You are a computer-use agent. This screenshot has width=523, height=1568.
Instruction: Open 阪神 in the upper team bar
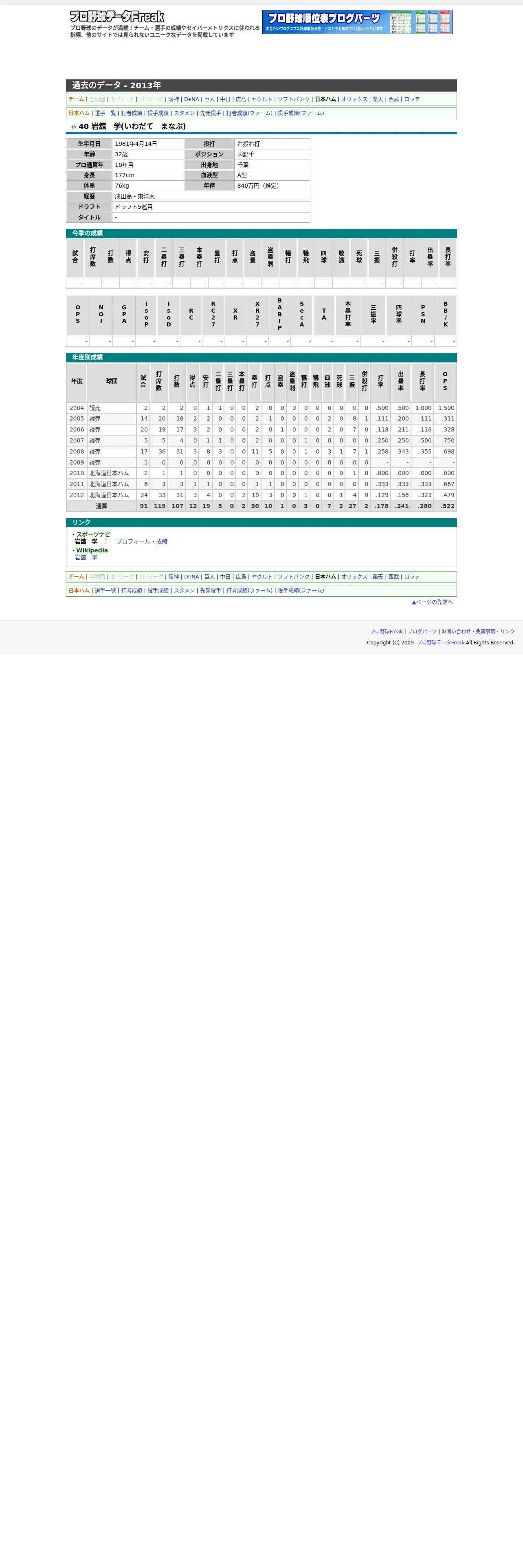174,99
